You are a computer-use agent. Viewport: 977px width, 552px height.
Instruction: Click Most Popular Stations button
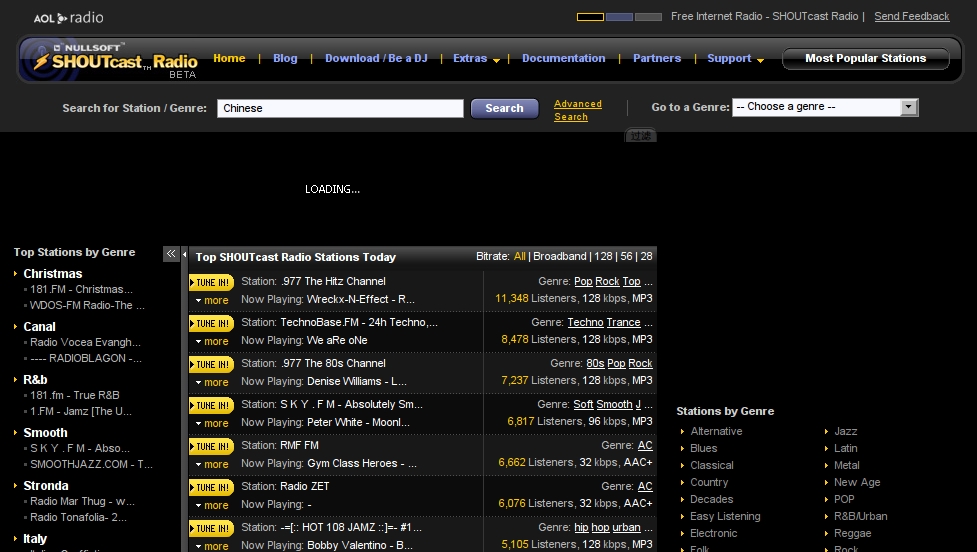(865, 59)
